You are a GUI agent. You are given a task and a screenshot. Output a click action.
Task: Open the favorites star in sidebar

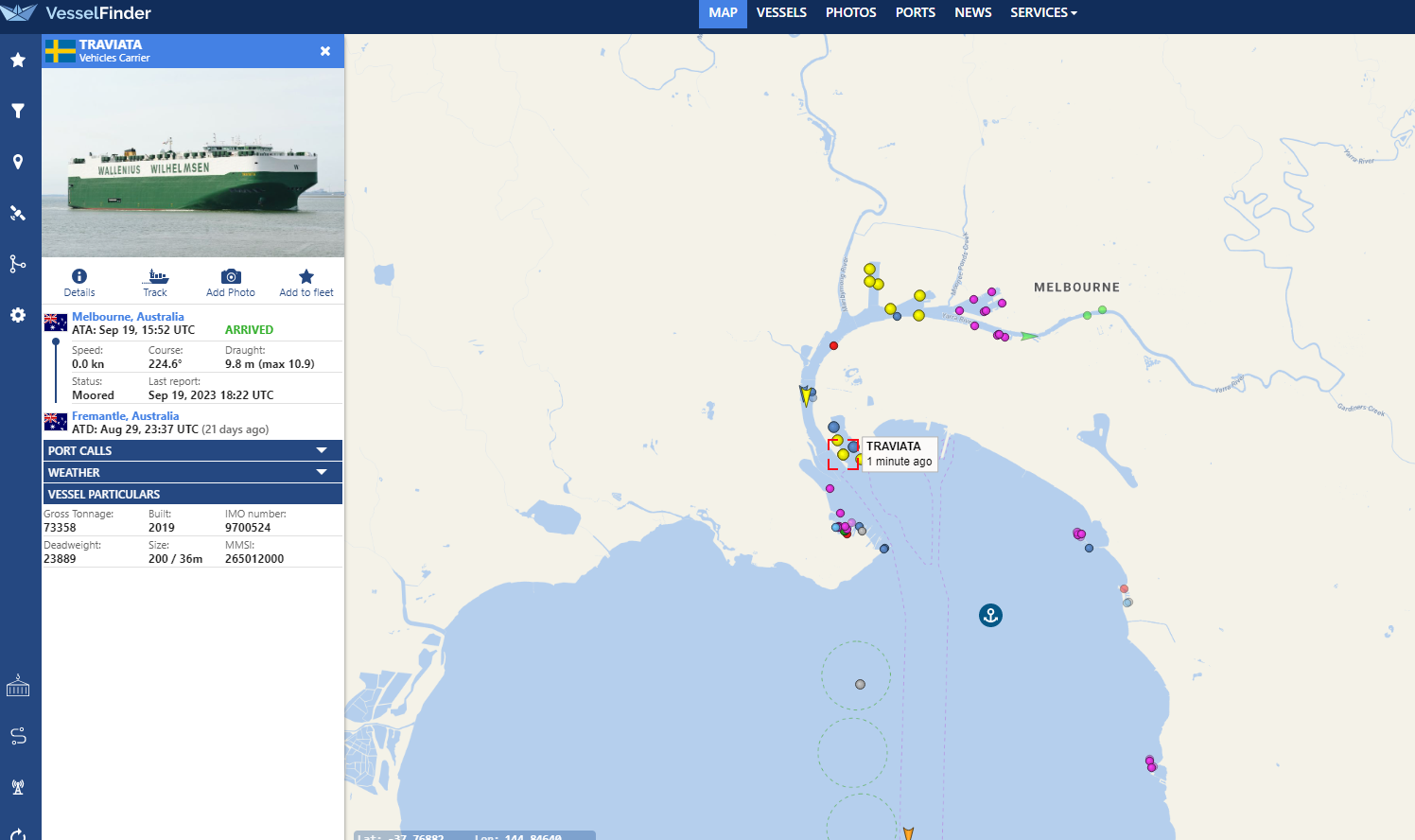18,60
